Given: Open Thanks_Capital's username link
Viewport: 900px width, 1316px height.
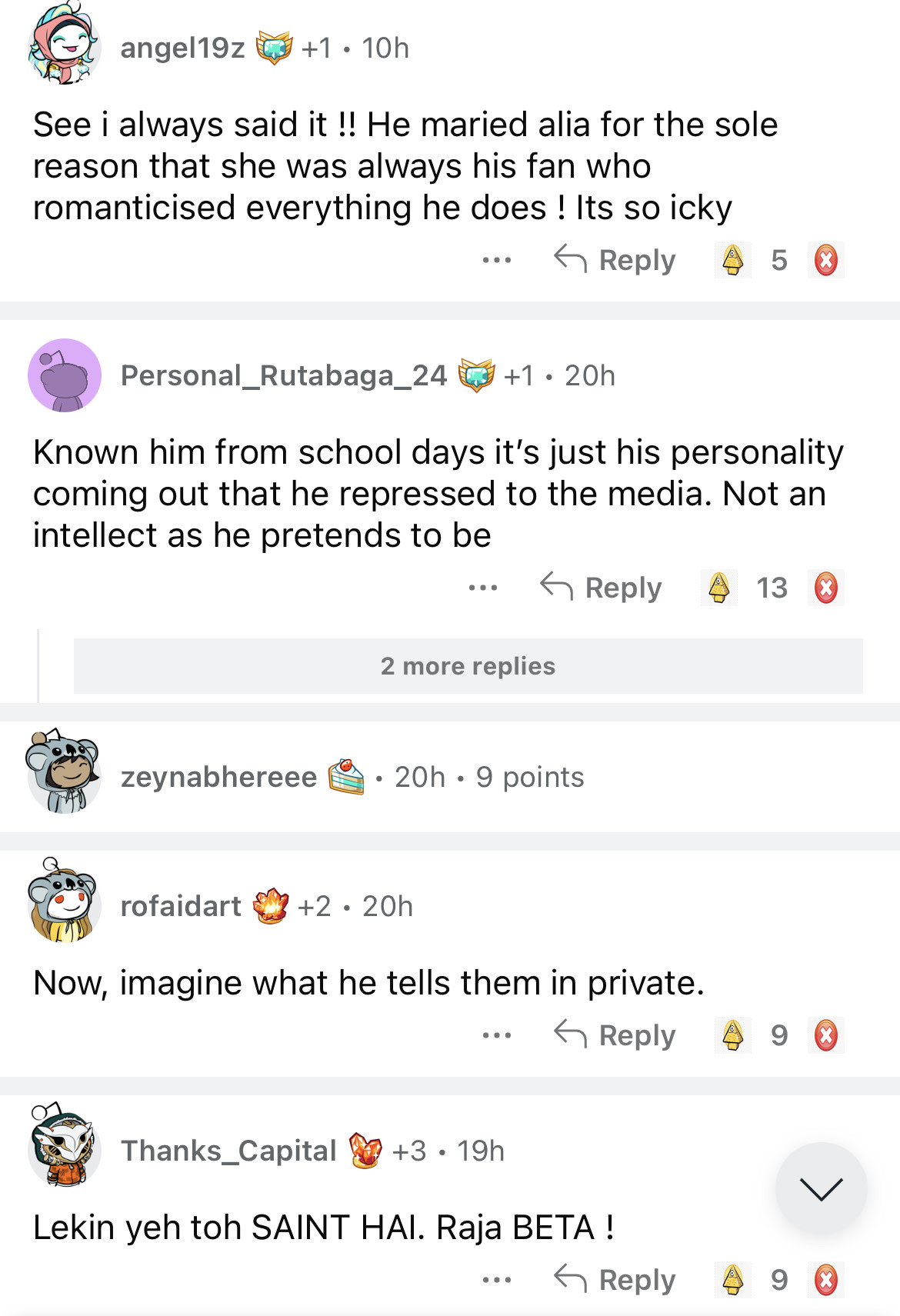Looking at the screenshot, I should [228, 1151].
